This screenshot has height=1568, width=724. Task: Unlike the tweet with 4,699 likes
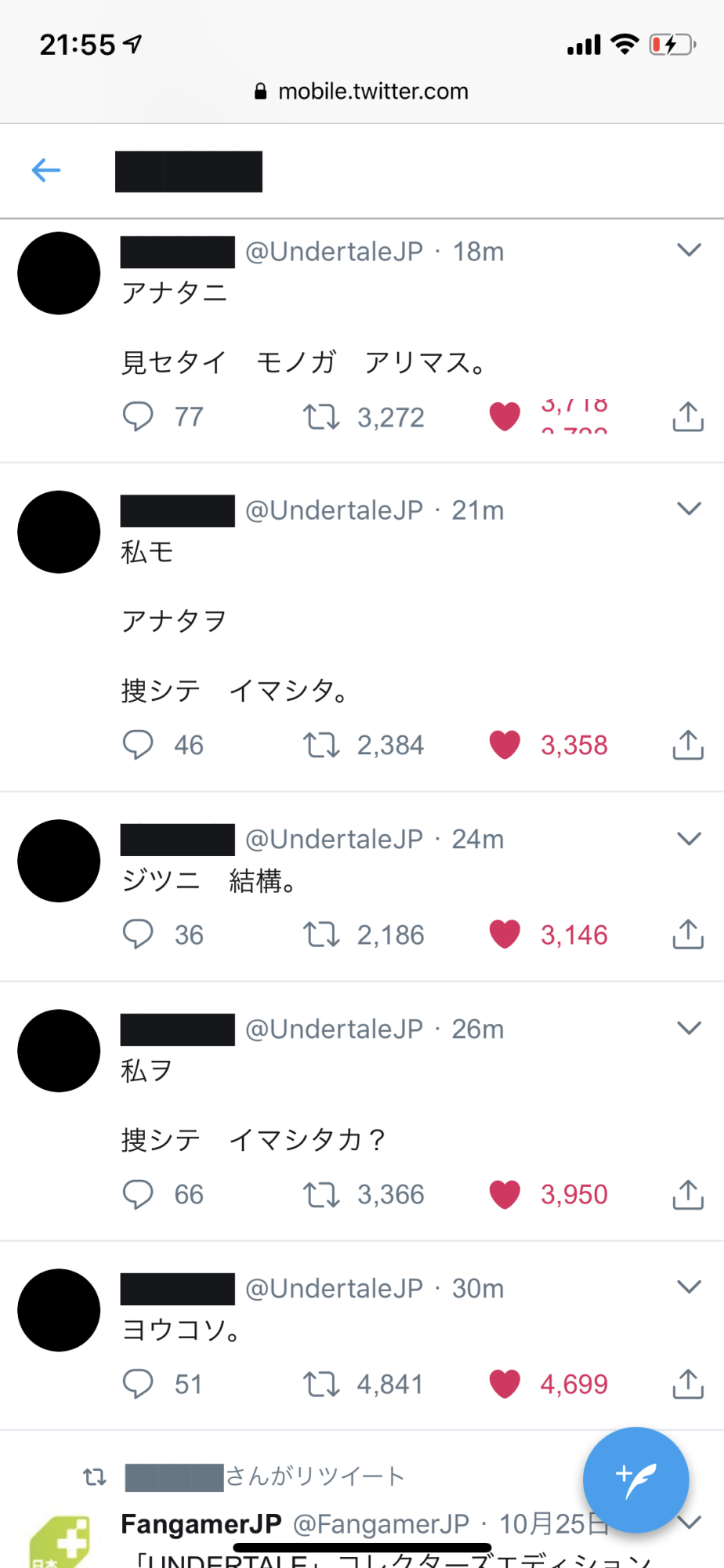(x=505, y=1384)
